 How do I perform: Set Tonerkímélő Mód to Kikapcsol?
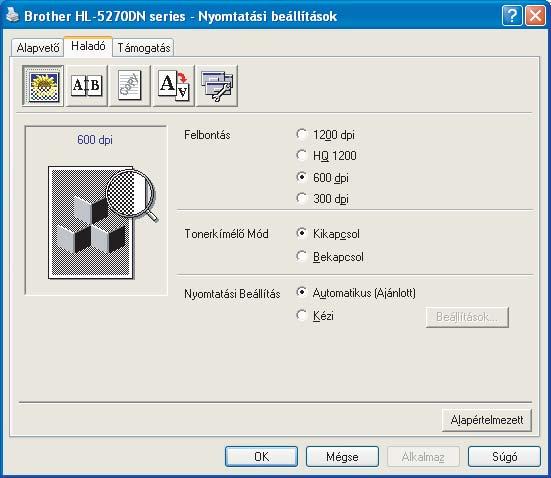click(328, 234)
